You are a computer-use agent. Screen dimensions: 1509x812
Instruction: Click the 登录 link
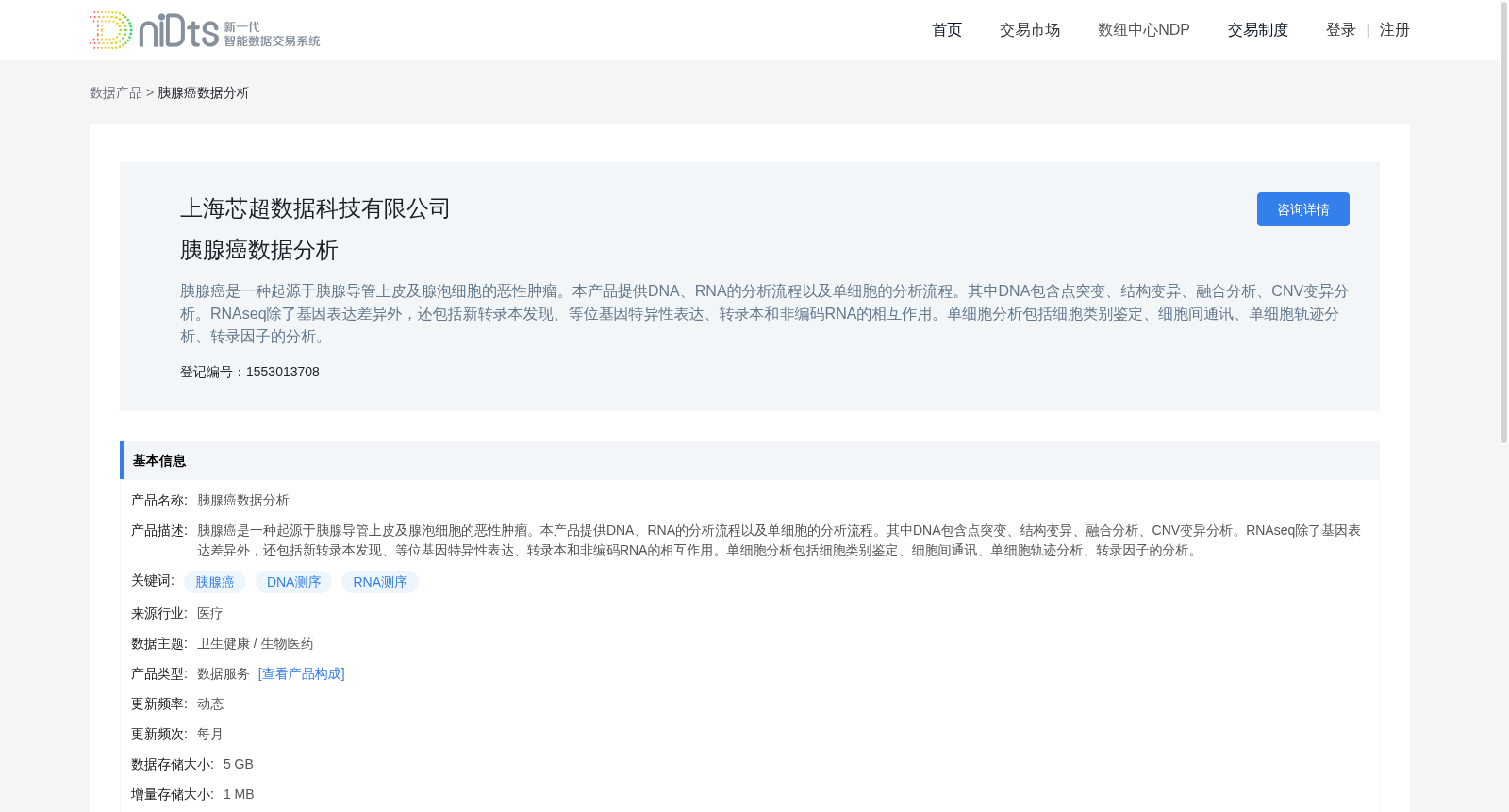tap(1341, 30)
